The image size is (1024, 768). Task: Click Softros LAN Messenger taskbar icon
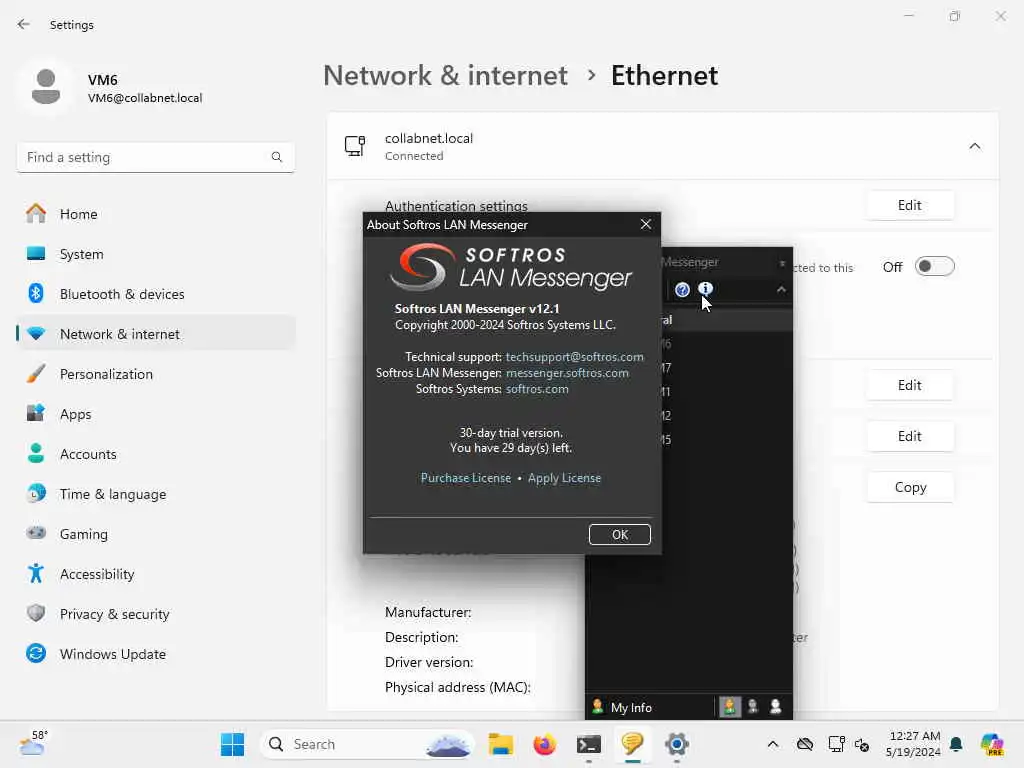tap(632, 744)
